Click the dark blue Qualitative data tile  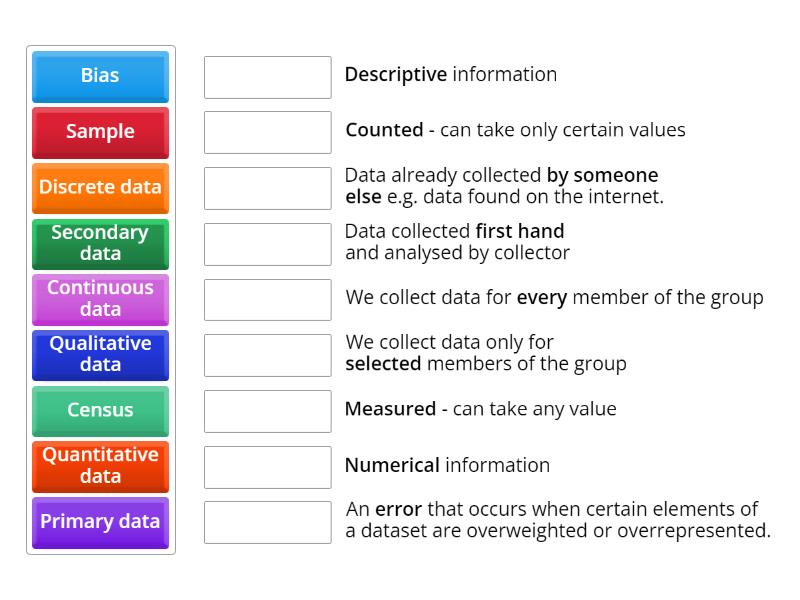tap(100, 355)
